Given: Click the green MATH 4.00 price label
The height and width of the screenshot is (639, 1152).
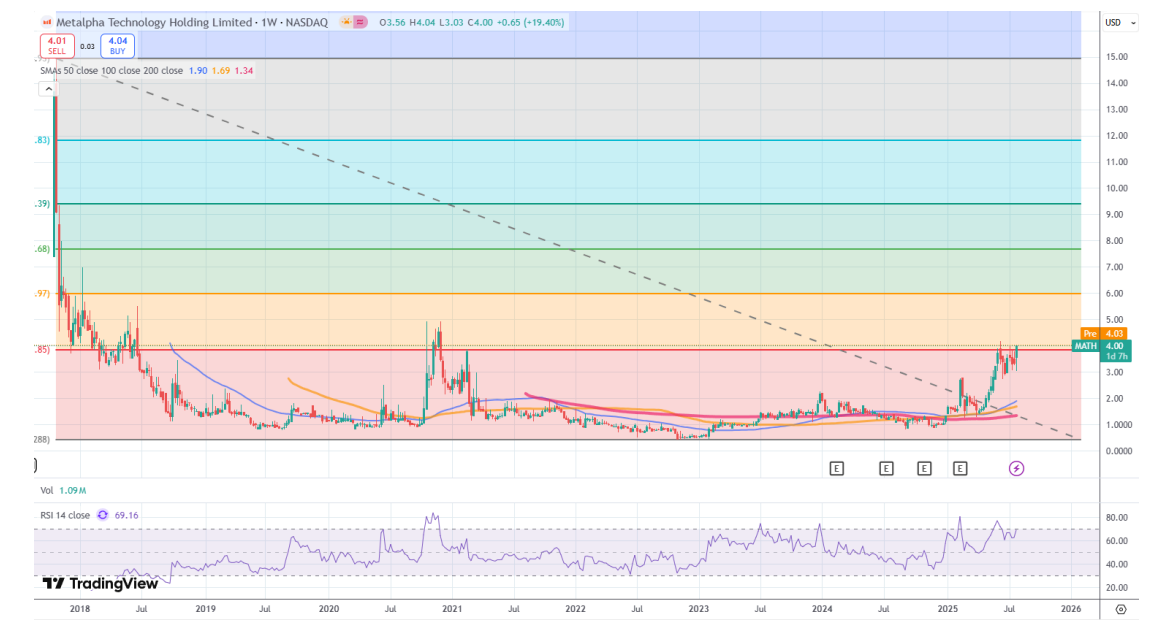Looking at the screenshot, I should [1100, 346].
